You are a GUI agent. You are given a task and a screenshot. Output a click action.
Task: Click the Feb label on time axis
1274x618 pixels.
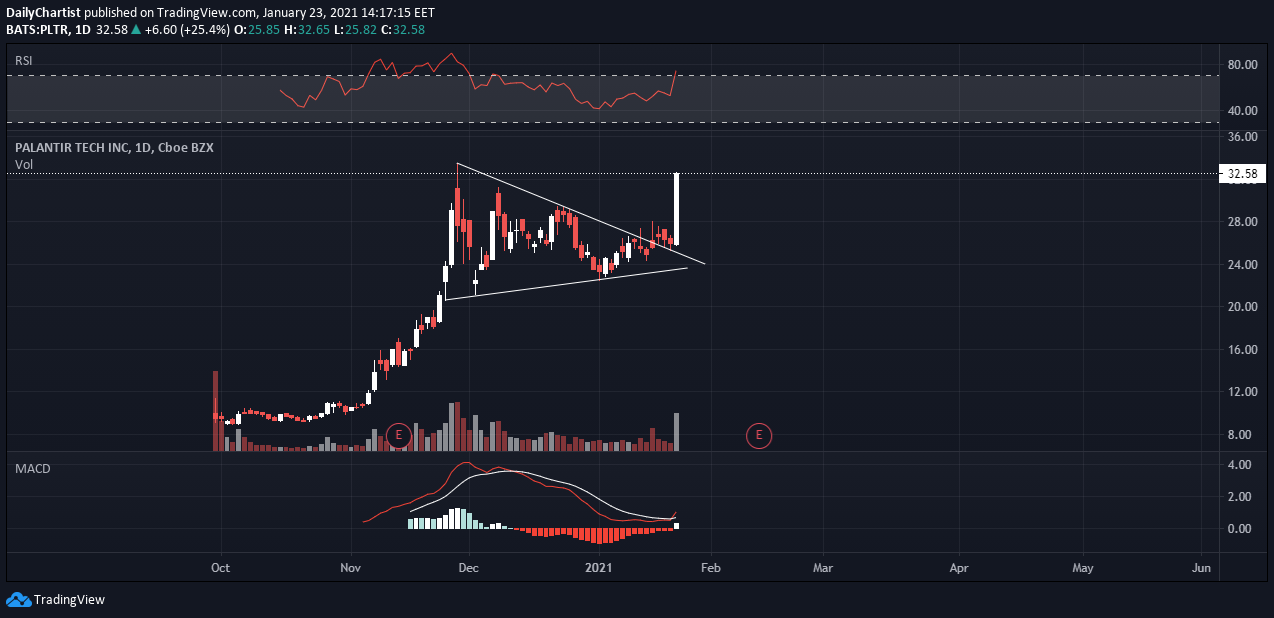tap(711, 568)
